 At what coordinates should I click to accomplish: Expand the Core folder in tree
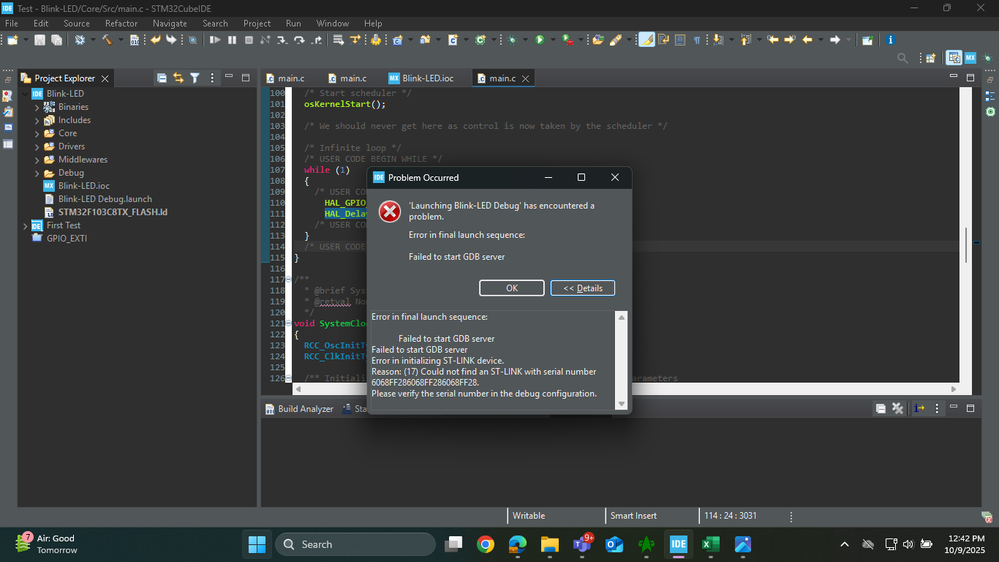(x=37, y=133)
